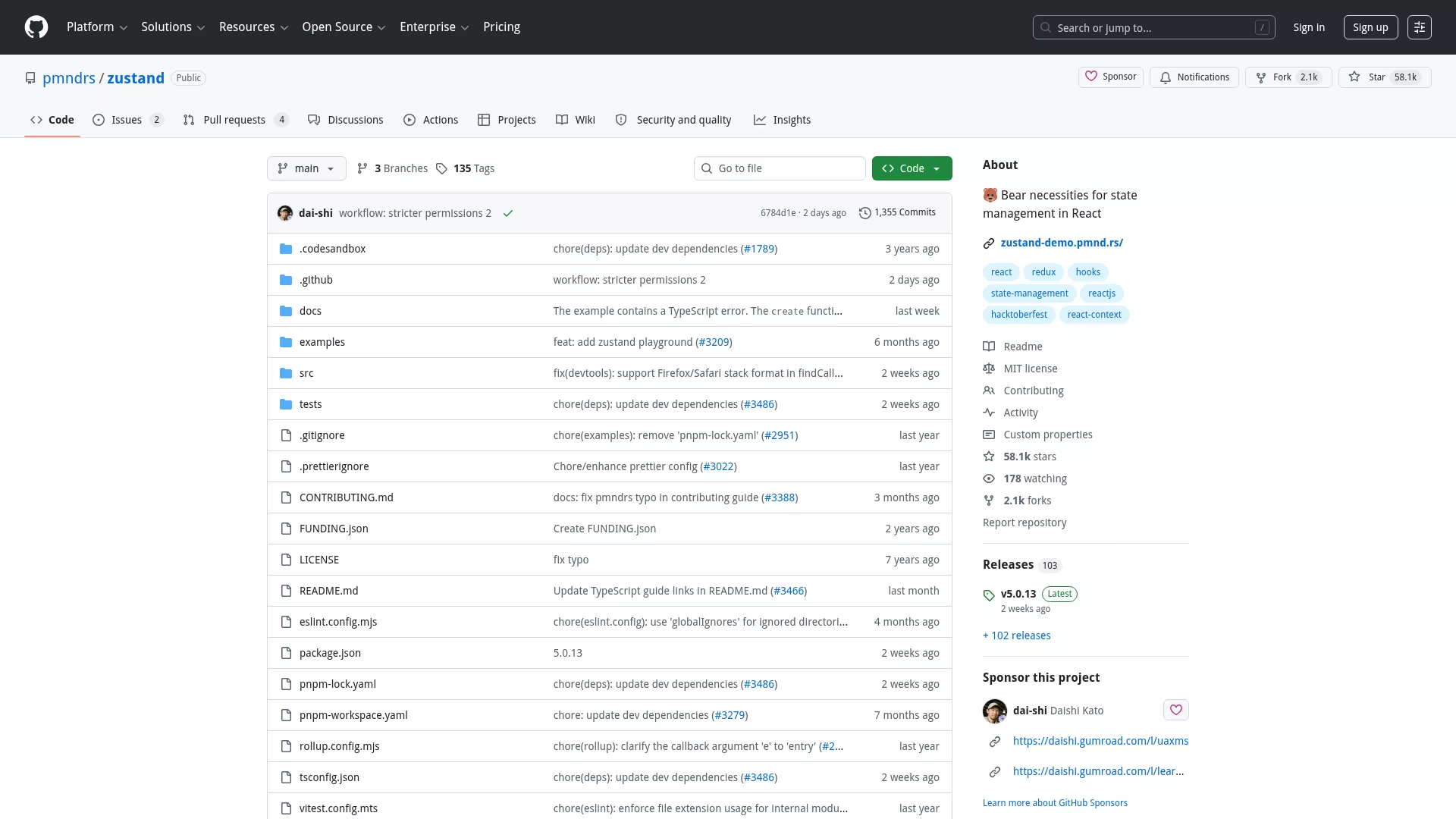Viewport: 1456px width, 819px height.
Task: Click the tag icon beside 135 Tags
Action: point(442,168)
